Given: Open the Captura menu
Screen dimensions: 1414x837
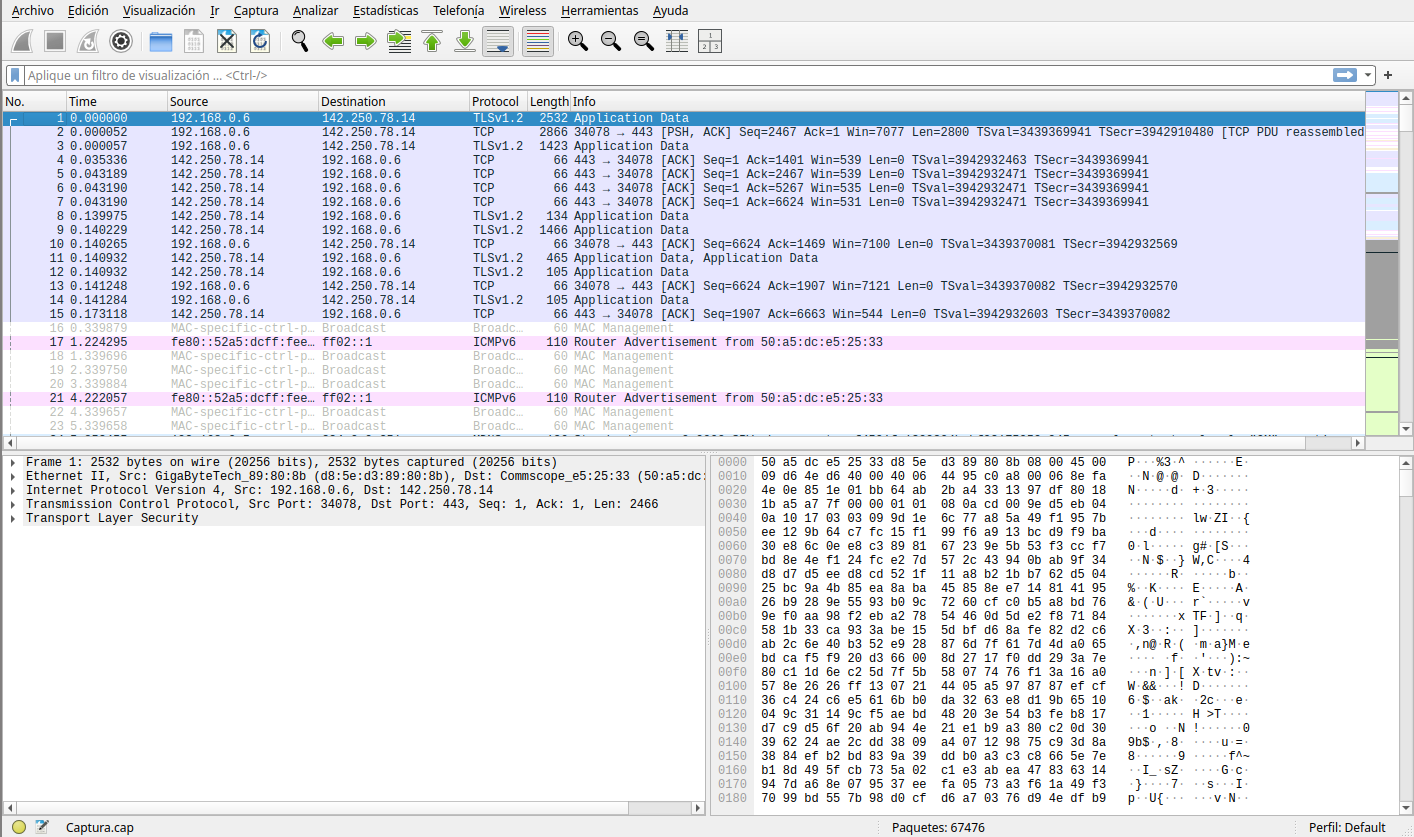Looking at the screenshot, I should 256,10.
